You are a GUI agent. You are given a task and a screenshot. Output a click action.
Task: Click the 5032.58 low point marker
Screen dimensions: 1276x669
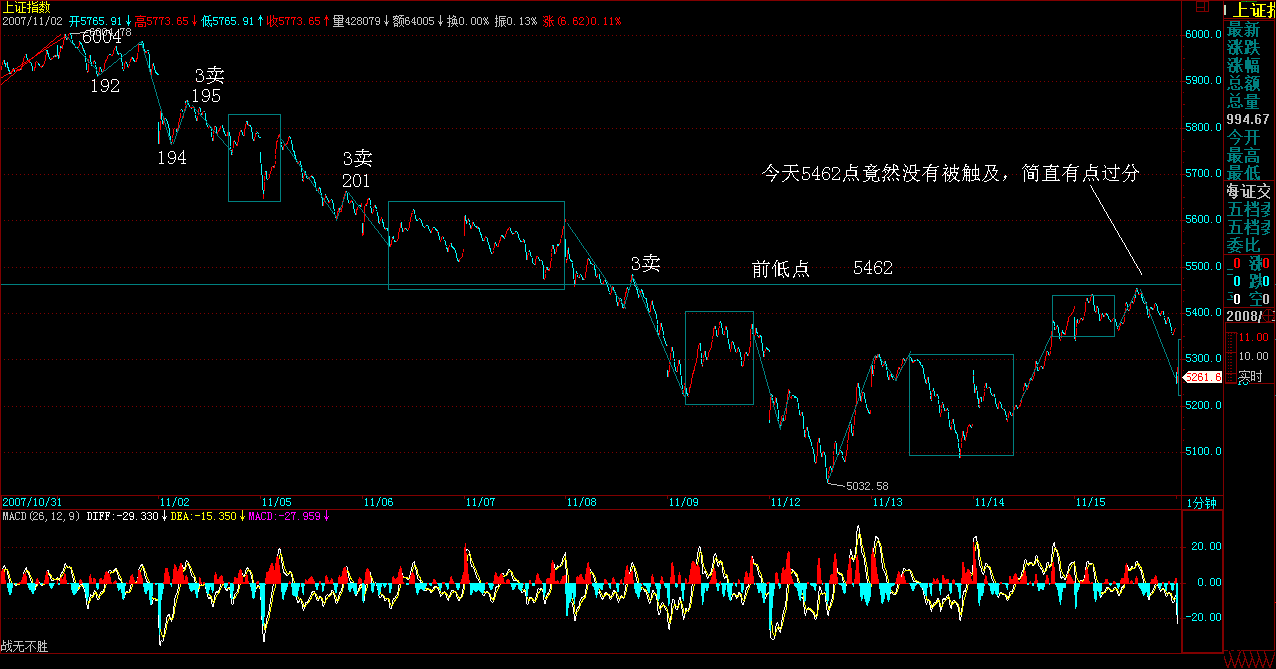[866, 486]
